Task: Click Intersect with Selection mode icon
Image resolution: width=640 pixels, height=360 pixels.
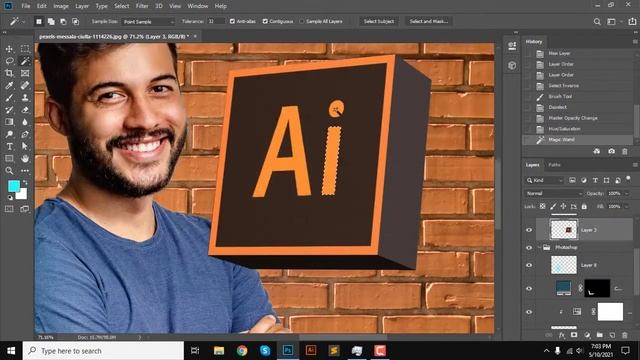Action: (x=76, y=21)
